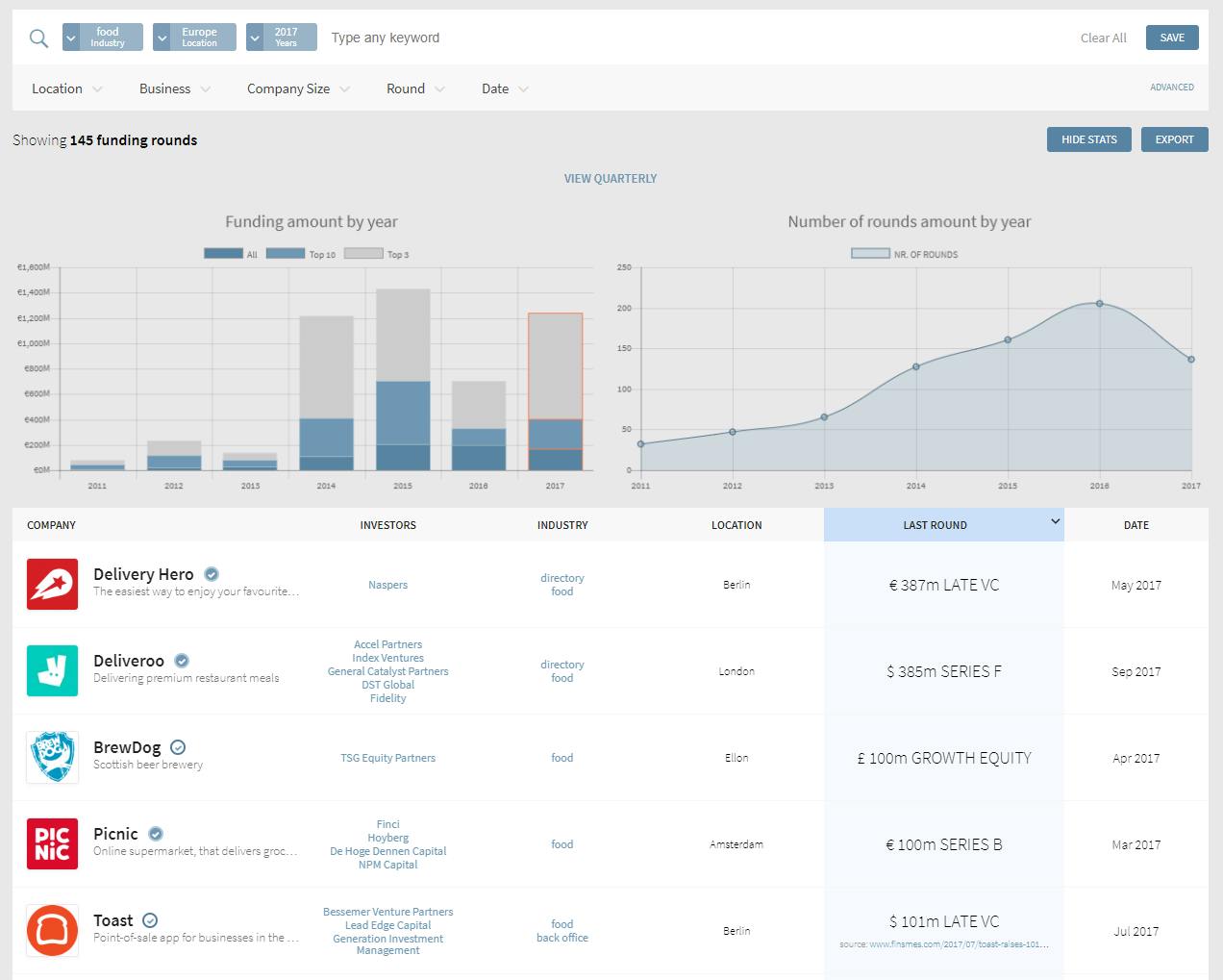The image size is (1223, 980).
Task: Click the Company column header
Action: 51,525
